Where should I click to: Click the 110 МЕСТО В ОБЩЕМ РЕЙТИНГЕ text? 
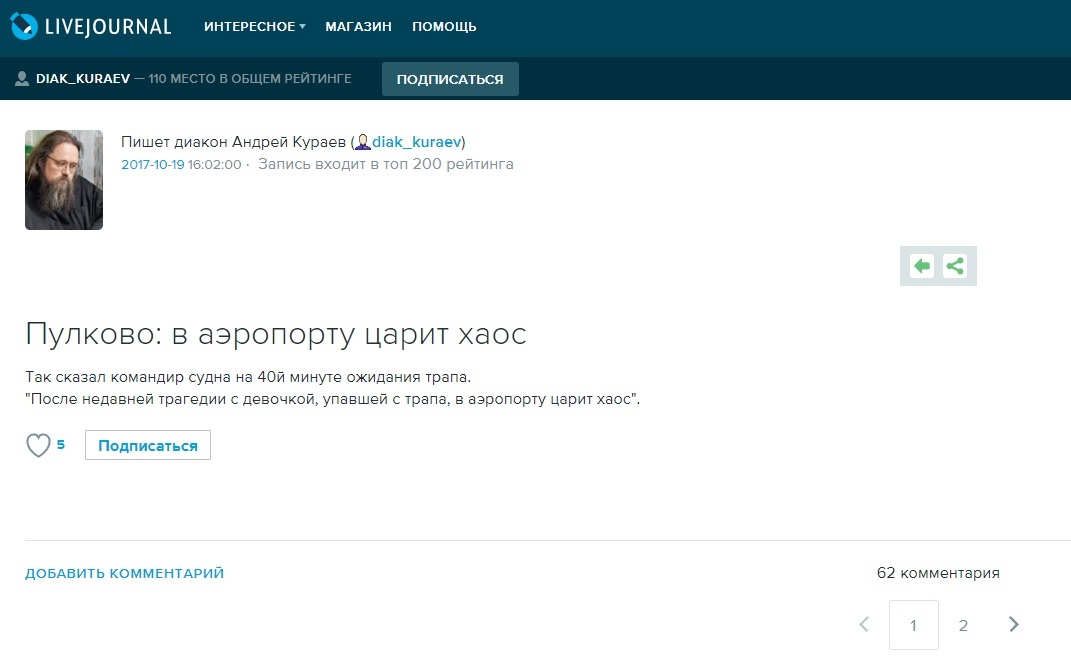250,79
